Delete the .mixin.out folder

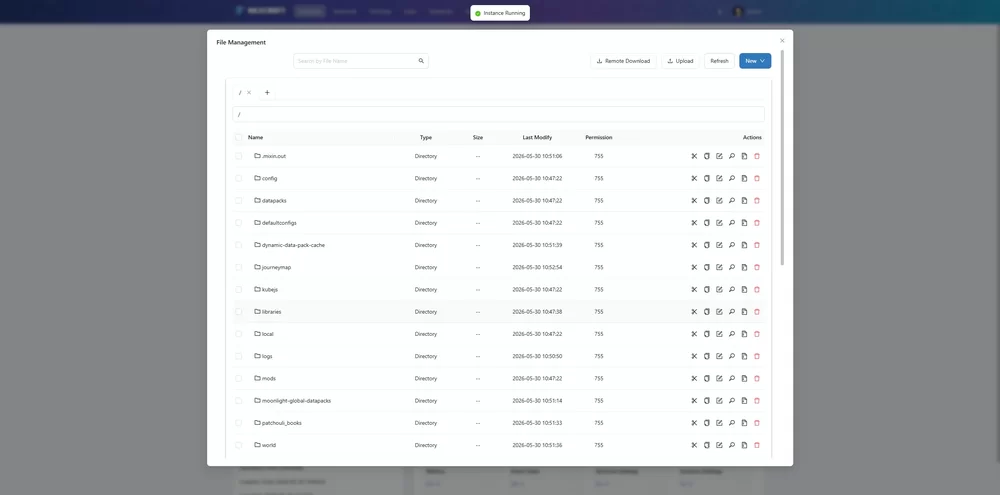point(757,156)
